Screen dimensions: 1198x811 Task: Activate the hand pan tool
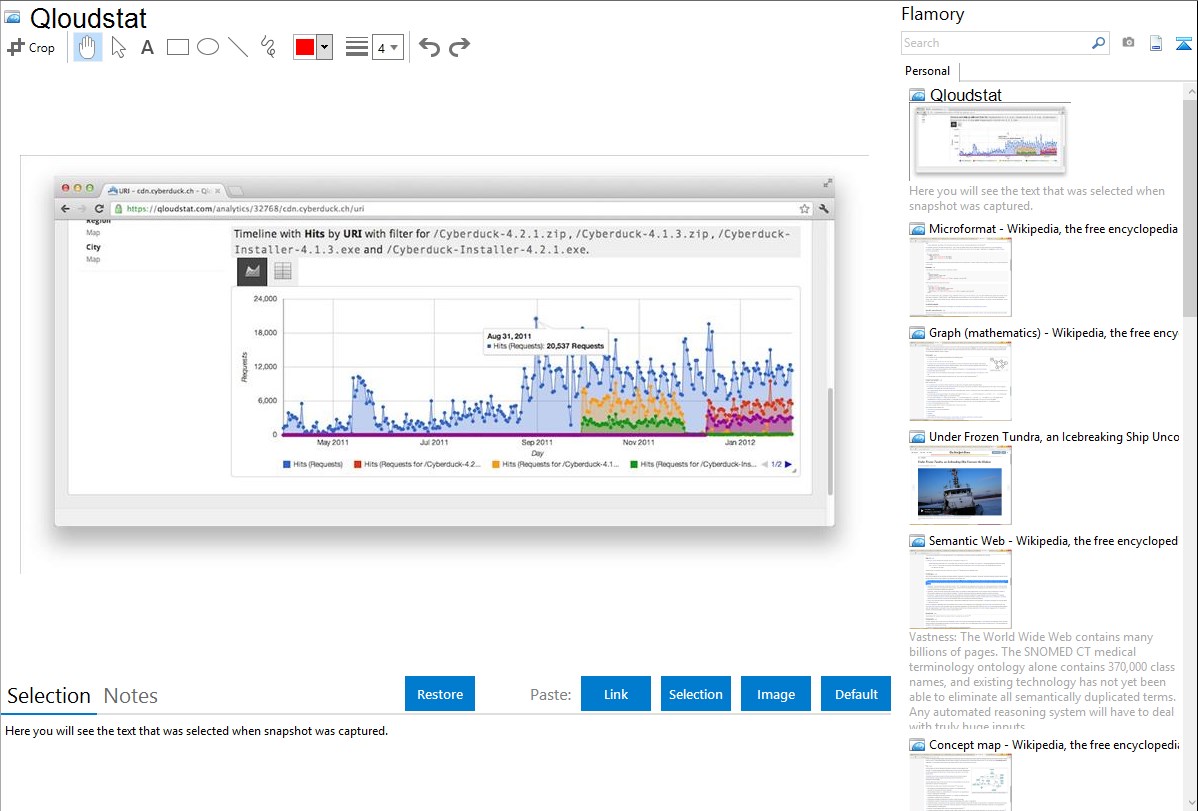pyautogui.click(x=88, y=47)
